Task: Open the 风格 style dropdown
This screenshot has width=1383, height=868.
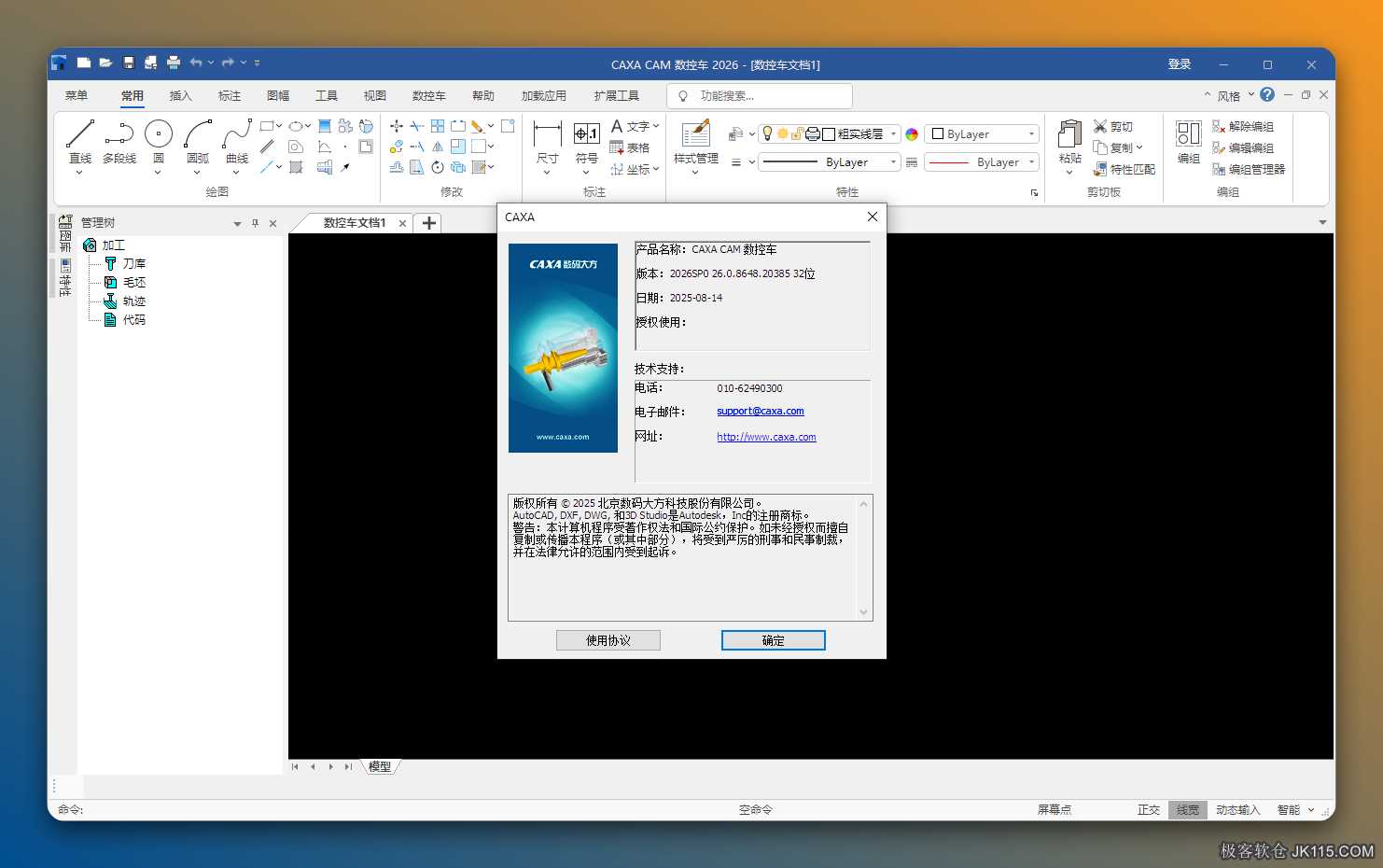Action: coord(1251,95)
